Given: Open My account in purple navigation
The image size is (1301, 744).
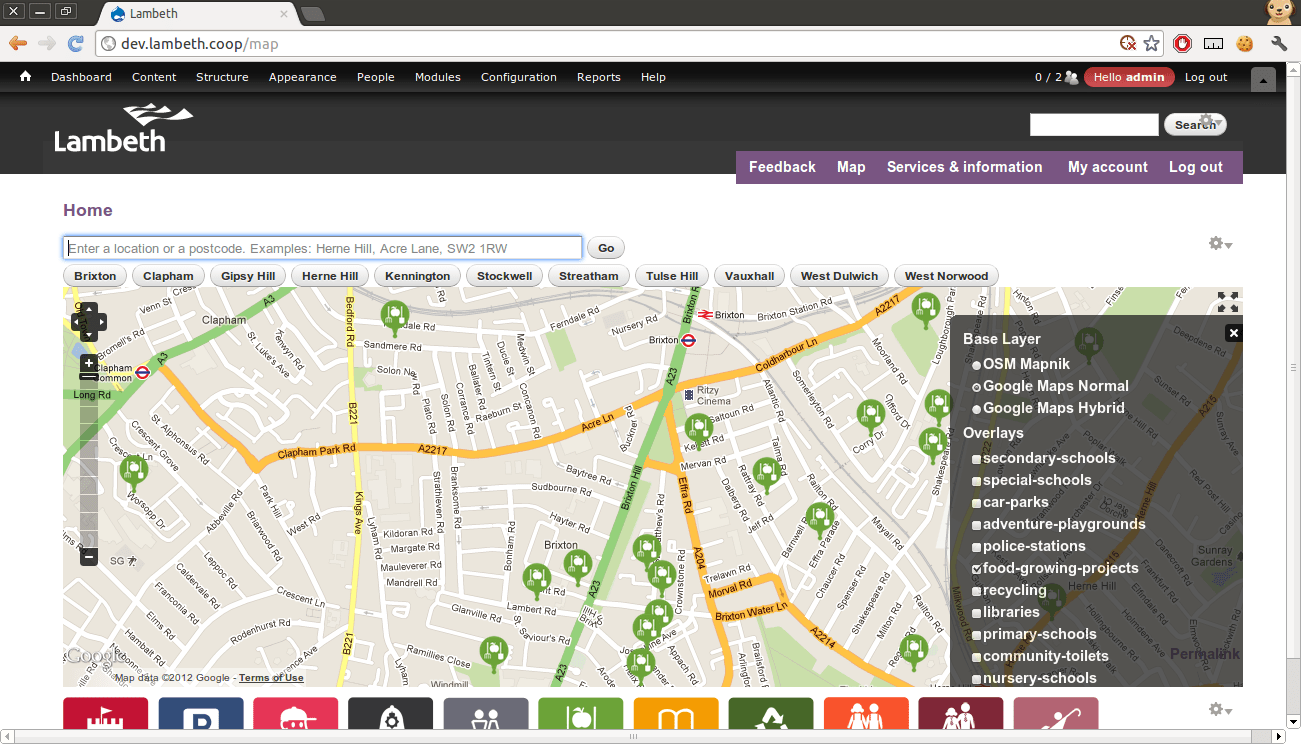Looking at the screenshot, I should [1108, 167].
